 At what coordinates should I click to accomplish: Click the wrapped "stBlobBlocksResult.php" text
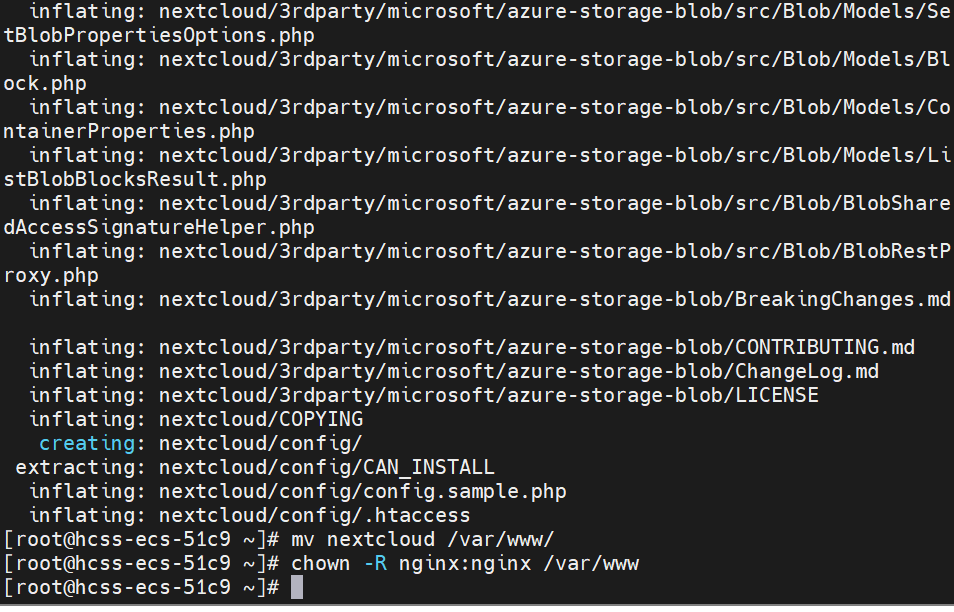(x=135, y=179)
